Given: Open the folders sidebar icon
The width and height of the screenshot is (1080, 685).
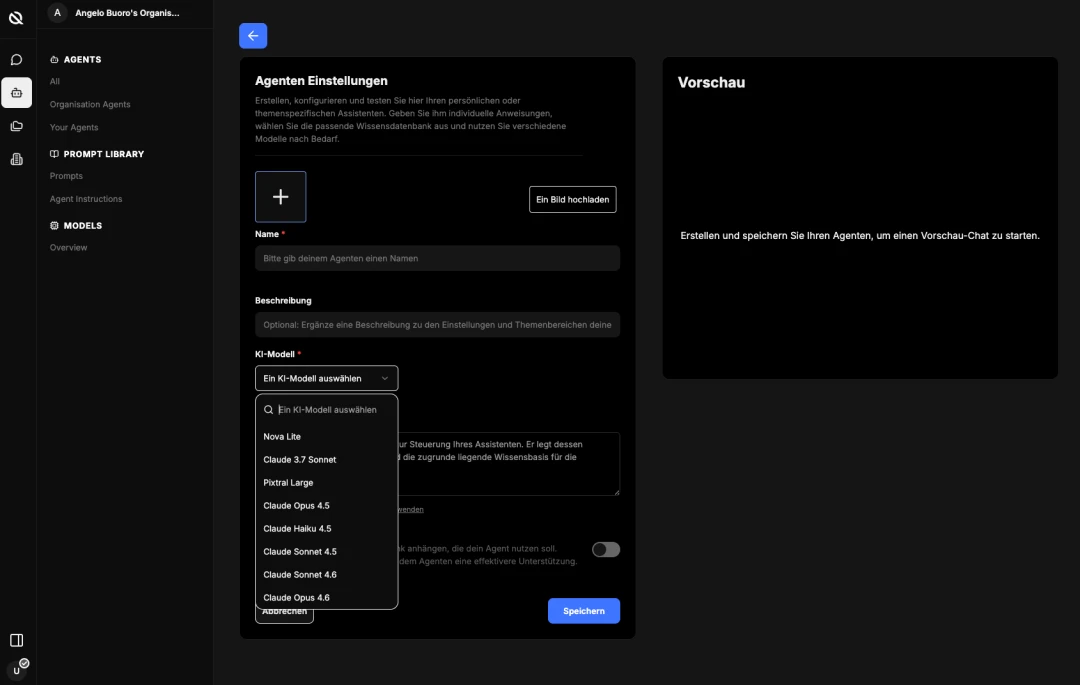Looking at the screenshot, I should 17,126.
